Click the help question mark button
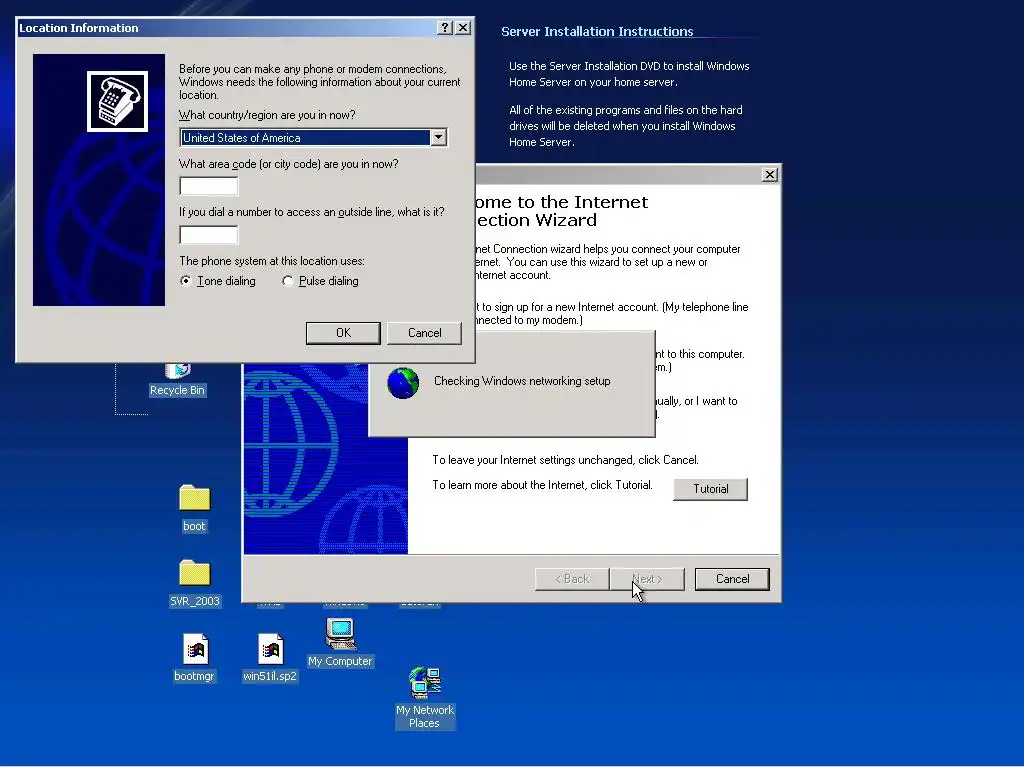Image resolution: width=1024 pixels, height=768 pixels. click(x=445, y=27)
